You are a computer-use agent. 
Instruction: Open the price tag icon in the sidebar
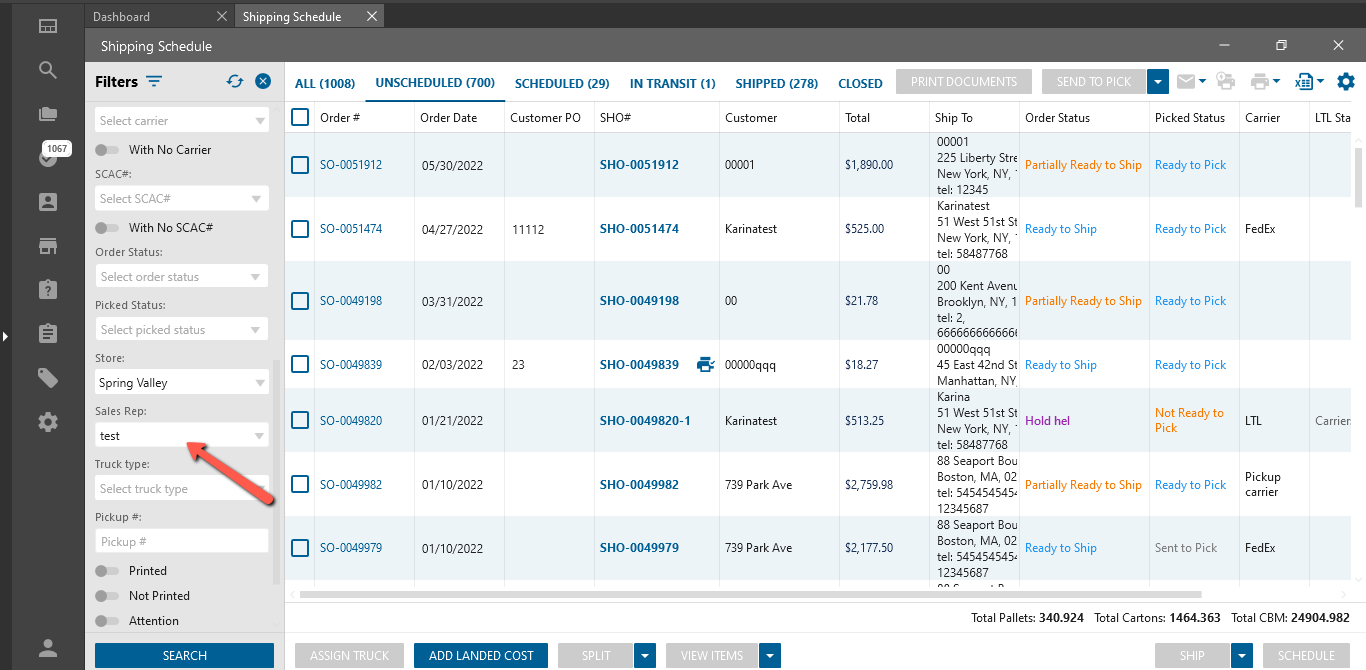coord(48,377)
